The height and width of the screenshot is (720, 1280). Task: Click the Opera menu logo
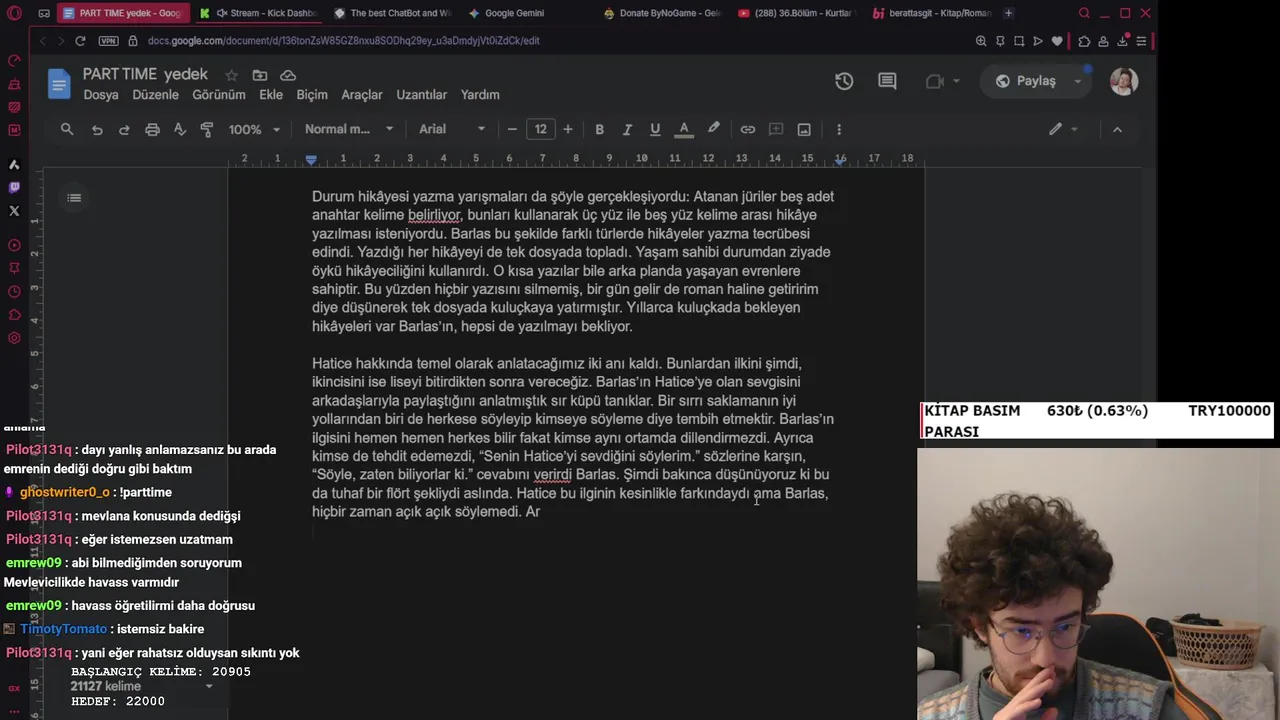14,13
